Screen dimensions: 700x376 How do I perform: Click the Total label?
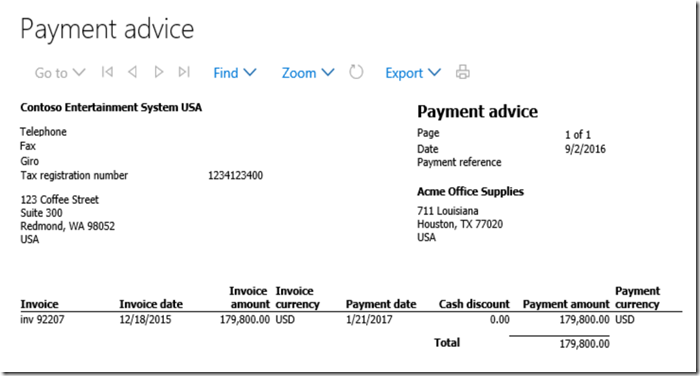click(447, 343)
